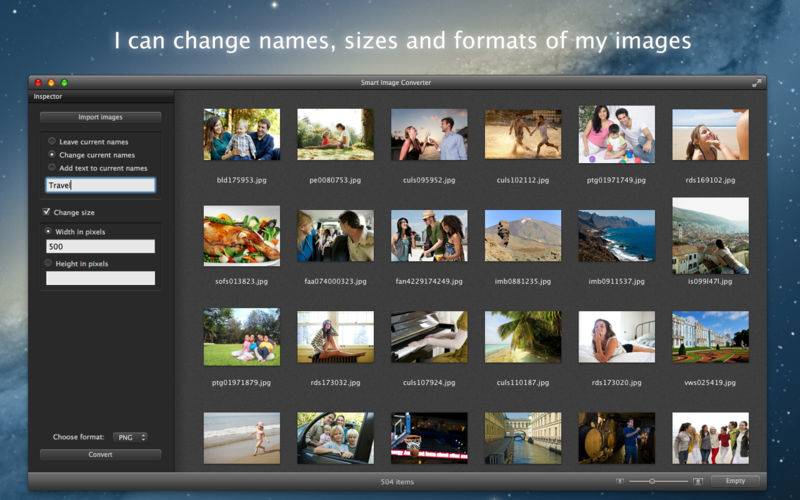
Task: Click the Empty button
Action: tap(735, 481)
